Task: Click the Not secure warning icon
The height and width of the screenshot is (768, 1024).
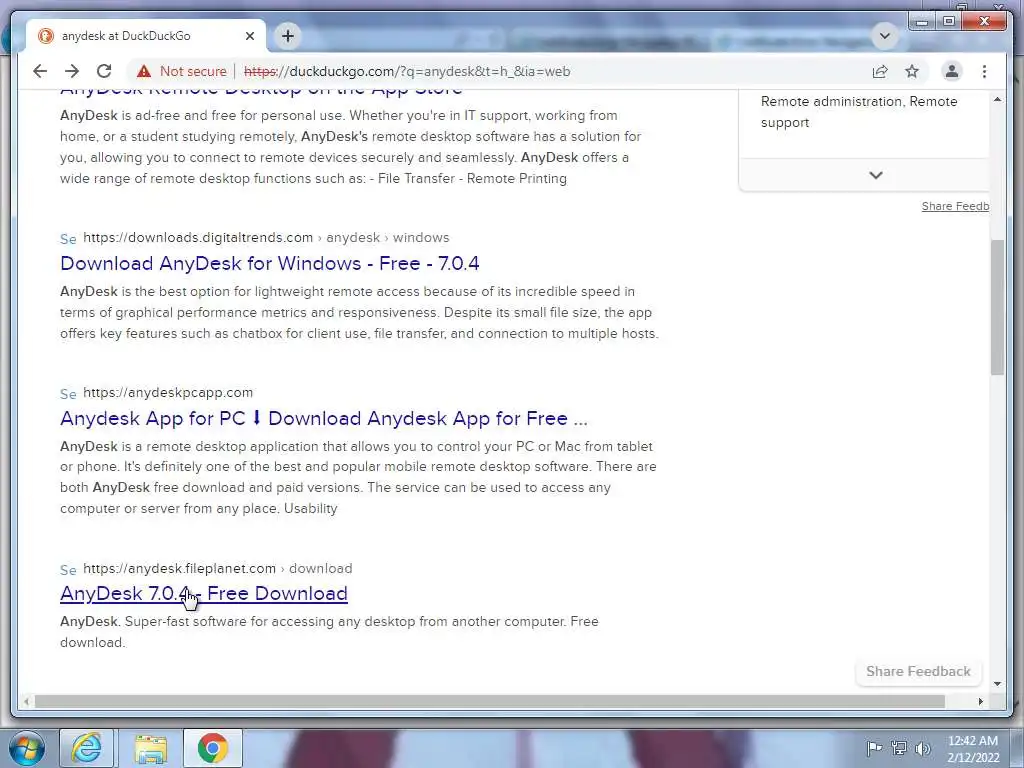Action: pos(144,71)
